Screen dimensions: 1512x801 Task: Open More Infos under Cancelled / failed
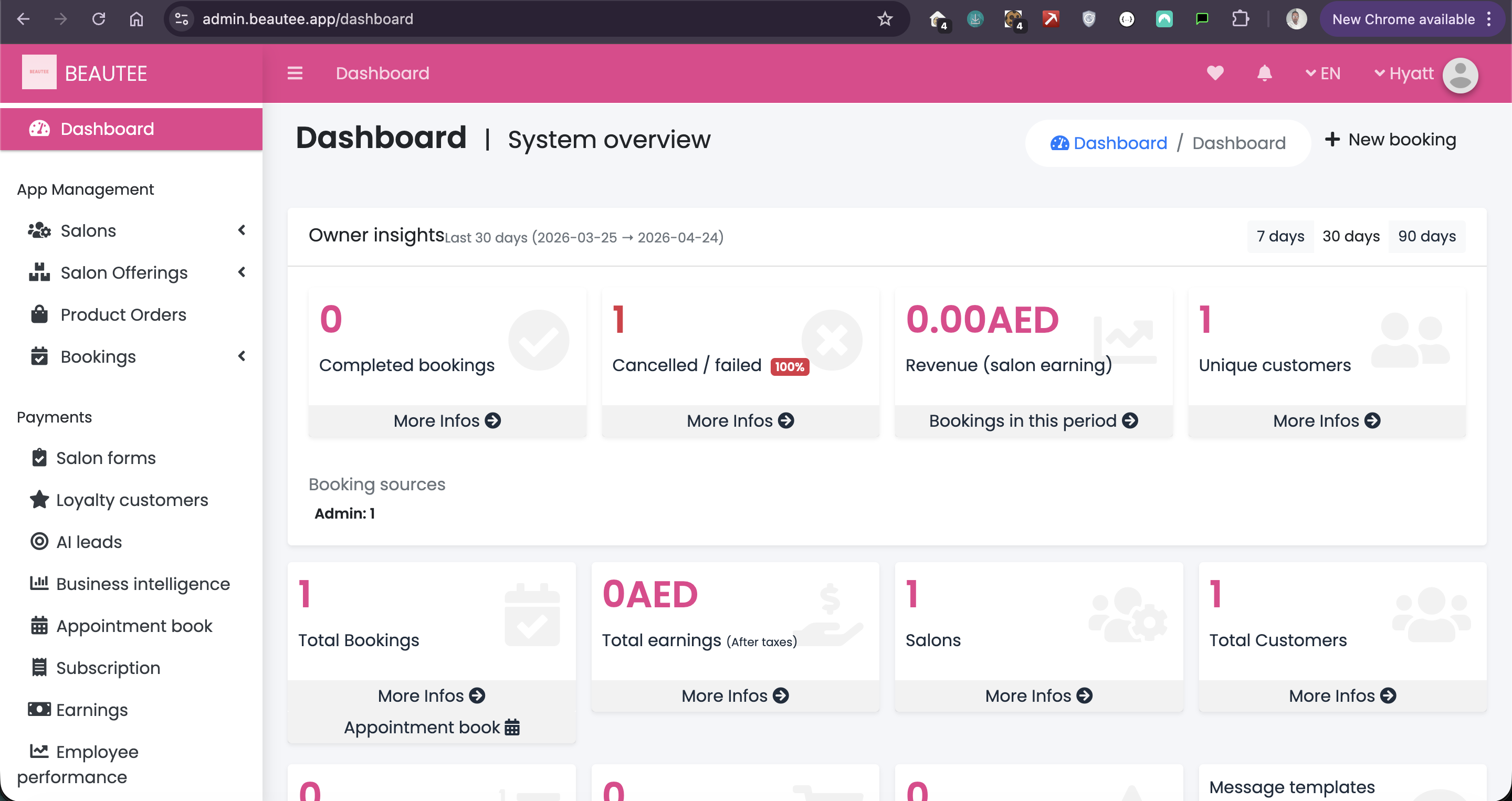click(740, 421)
